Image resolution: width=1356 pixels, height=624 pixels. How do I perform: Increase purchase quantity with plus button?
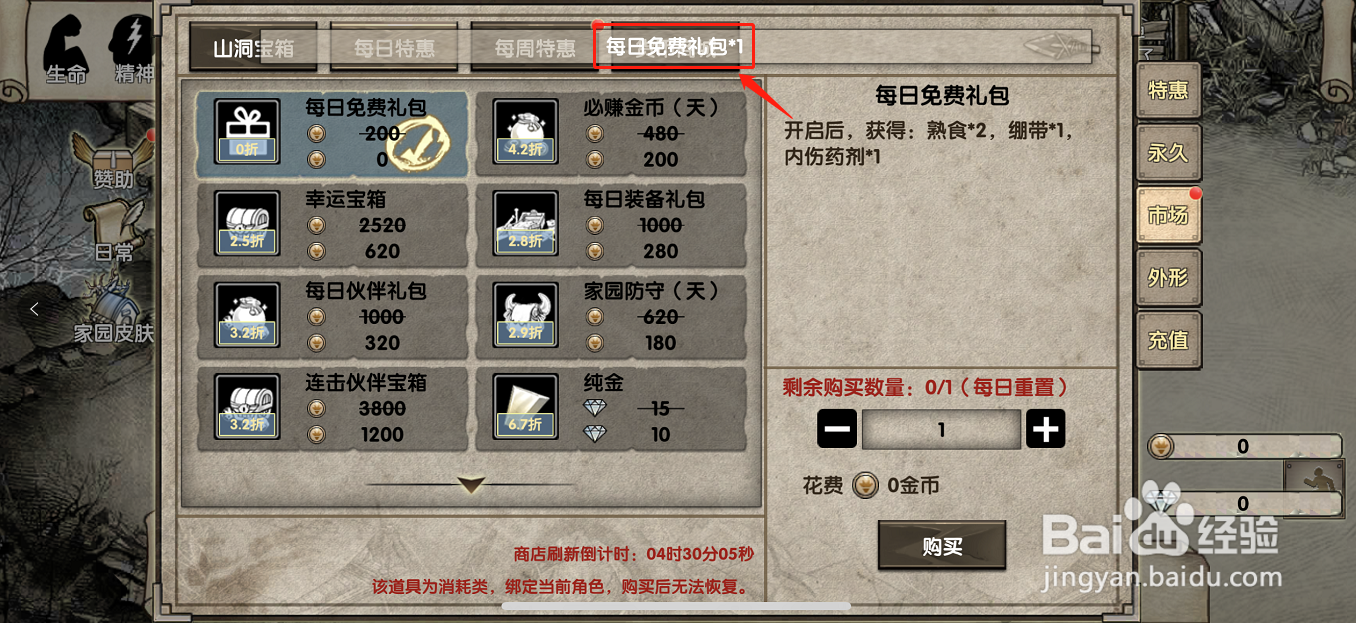[x=1046, y=429]
